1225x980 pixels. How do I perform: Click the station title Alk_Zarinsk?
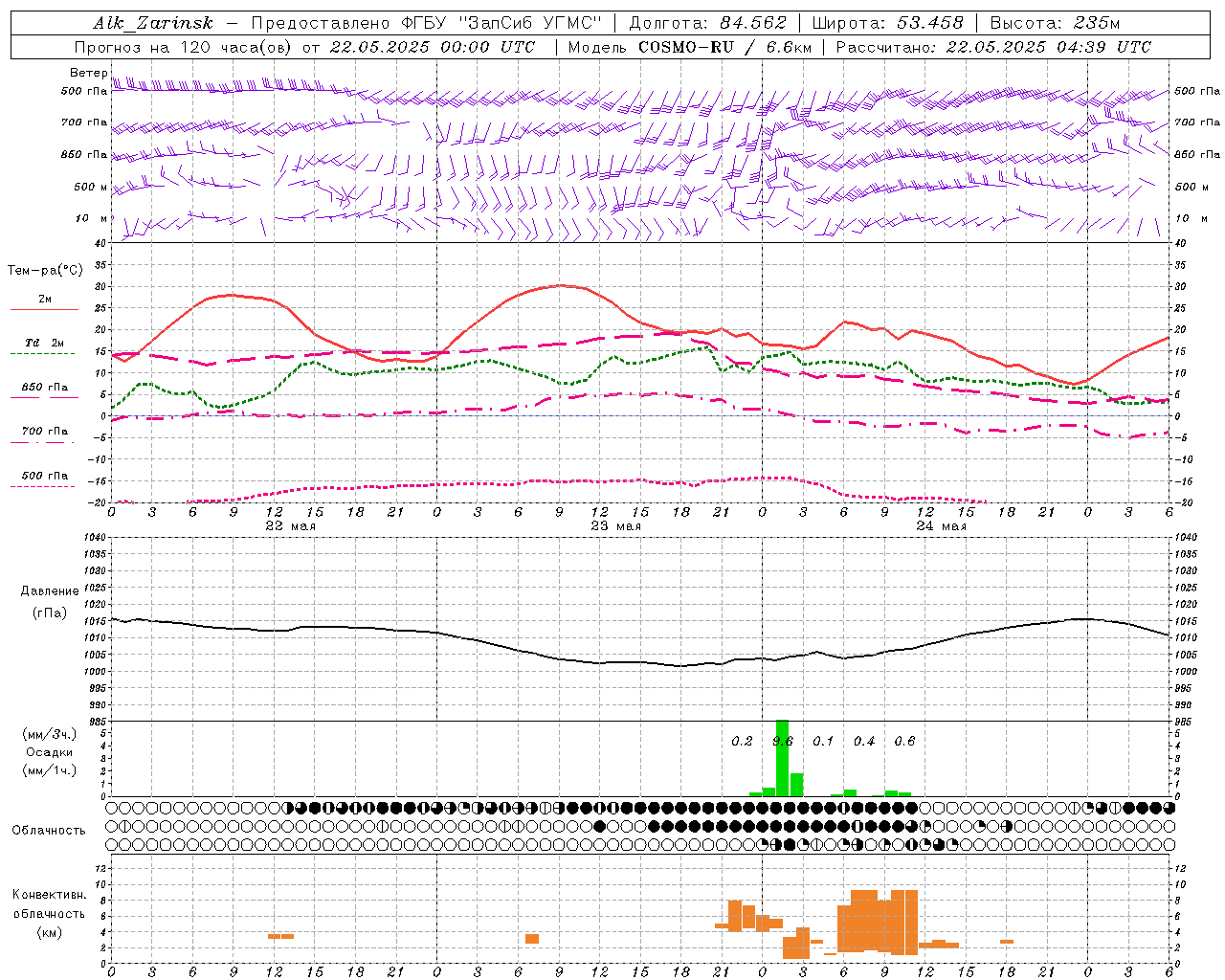[x=153, y=23]
